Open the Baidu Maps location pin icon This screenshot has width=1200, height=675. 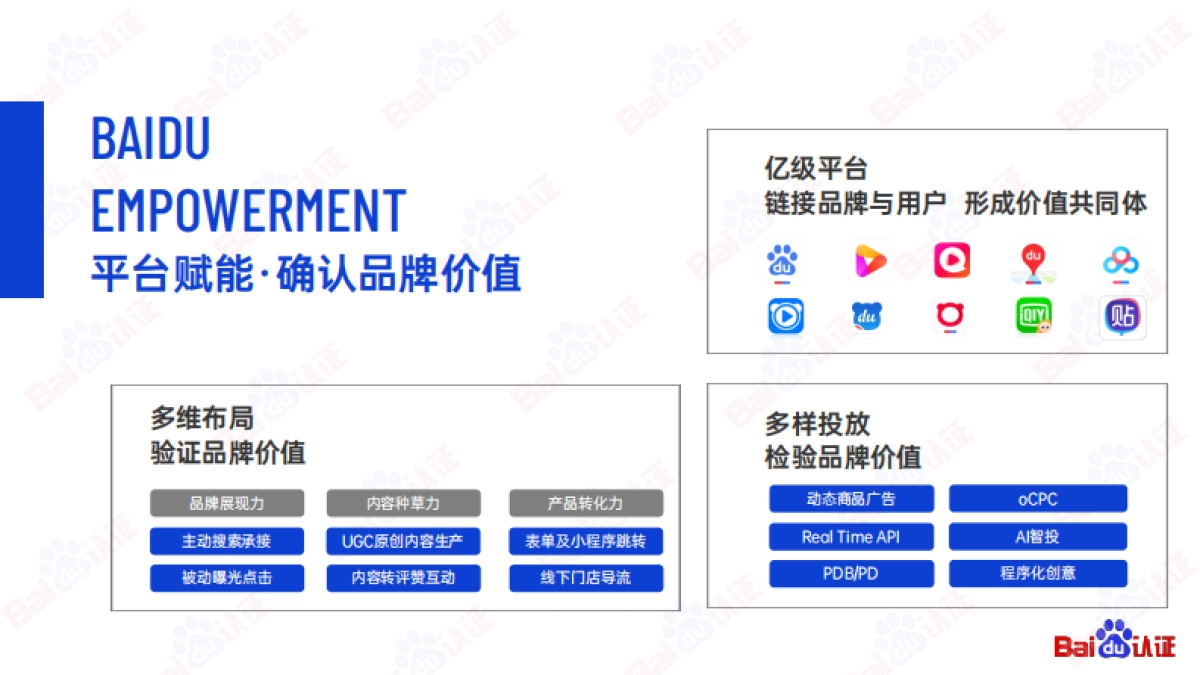1035,260
